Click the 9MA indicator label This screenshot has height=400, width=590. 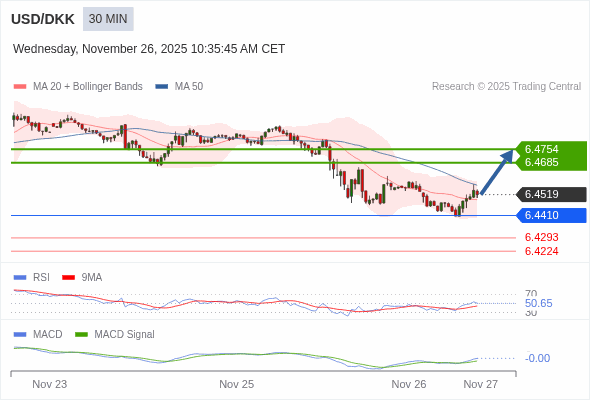tap(92, 277)
